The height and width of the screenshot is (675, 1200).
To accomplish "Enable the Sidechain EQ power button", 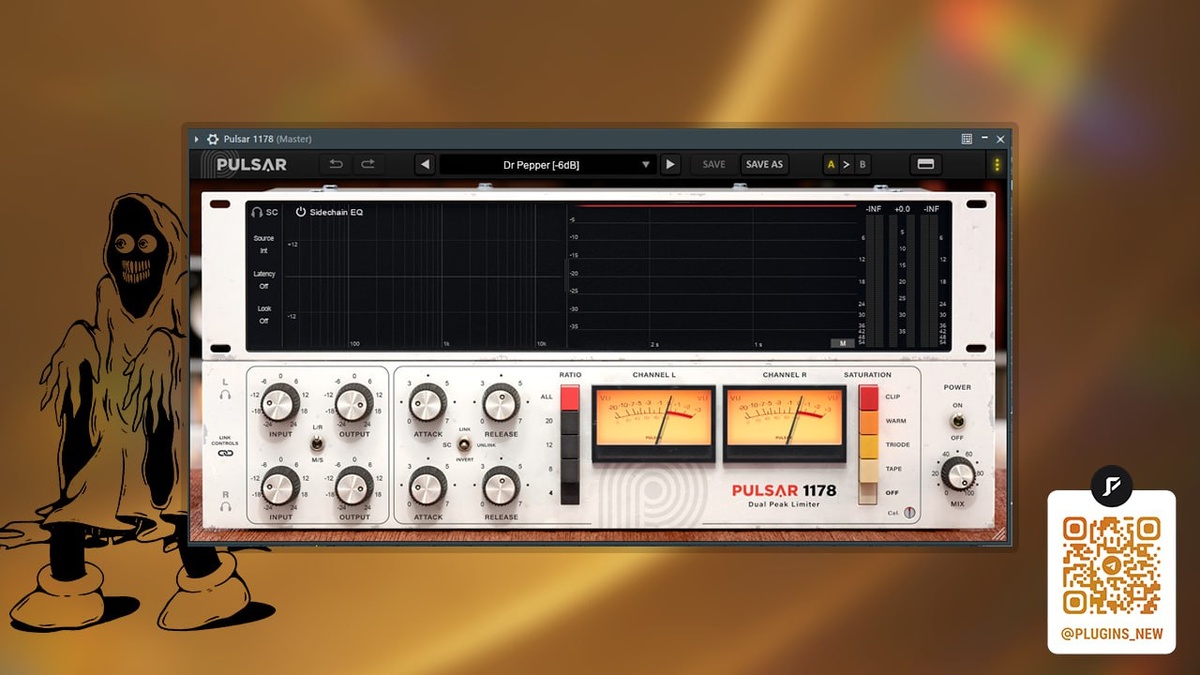I will (300, 212).
